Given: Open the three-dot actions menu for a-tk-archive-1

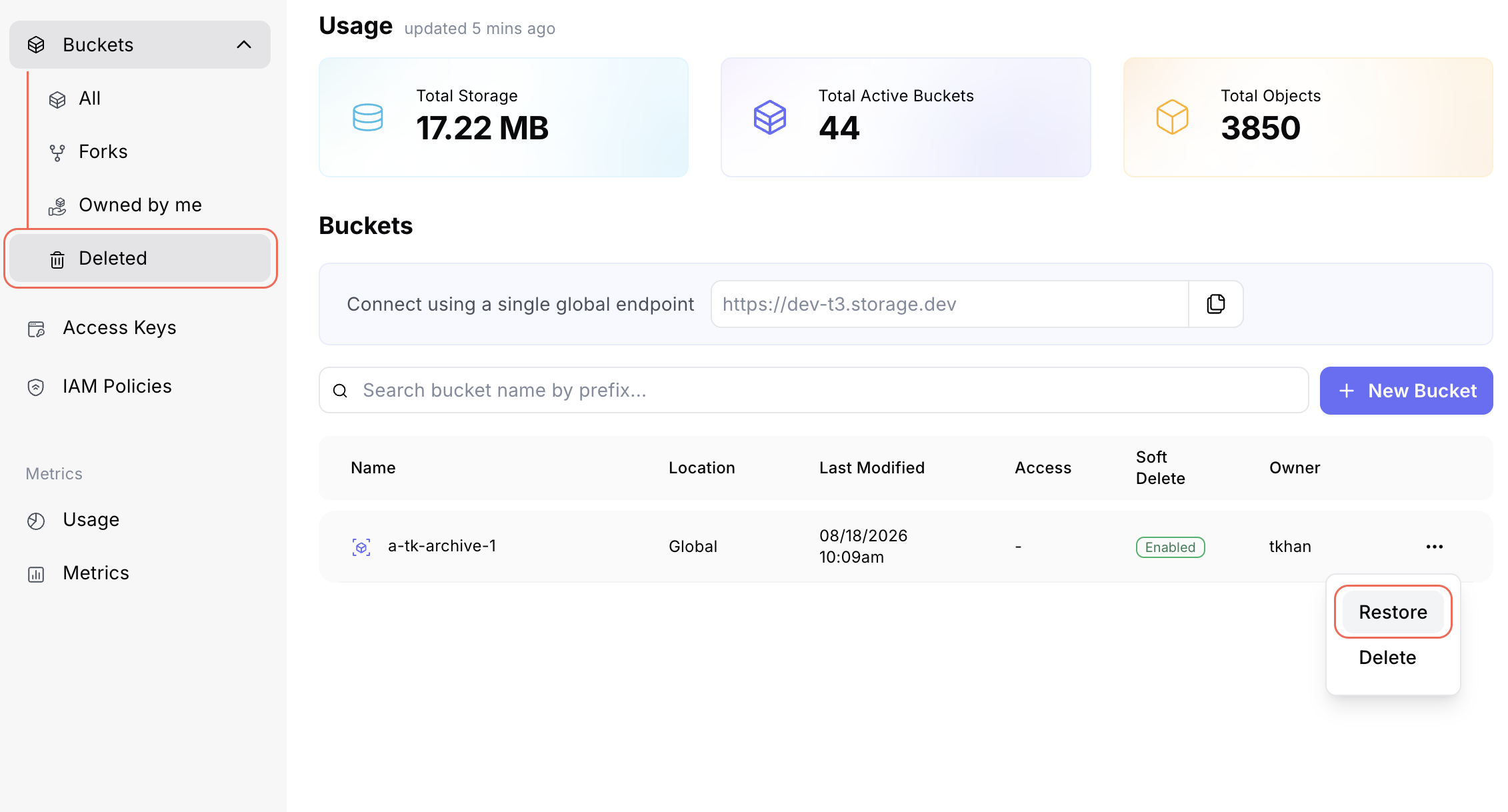Looking at the screenshot, I should [x=1435, y=547].
